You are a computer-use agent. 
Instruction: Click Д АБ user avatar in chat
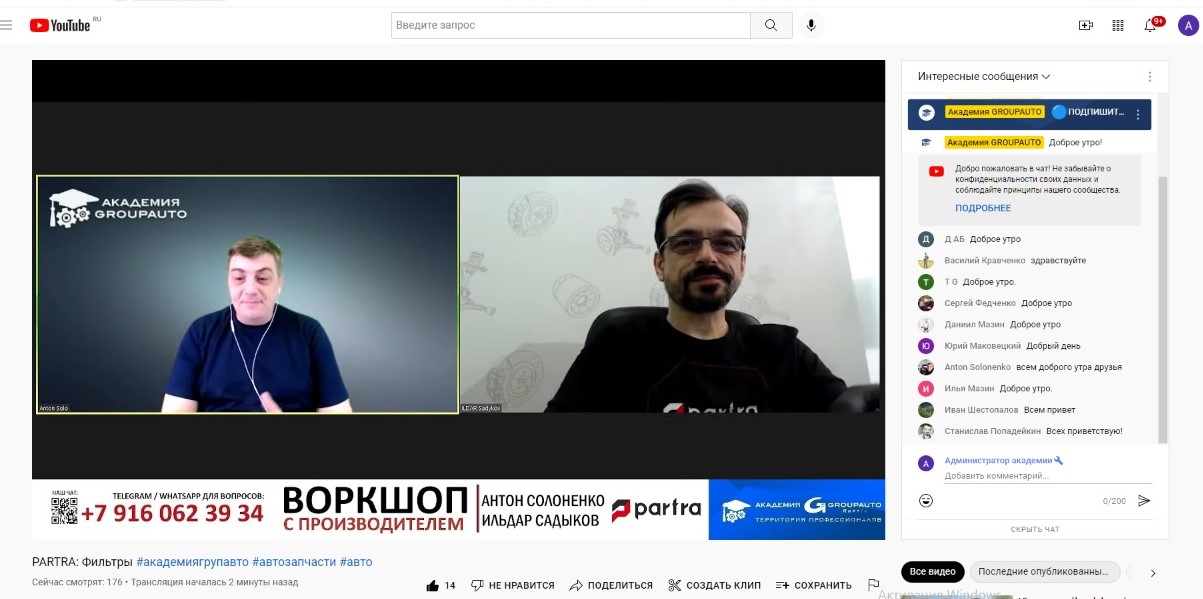[x=926, y=239]
